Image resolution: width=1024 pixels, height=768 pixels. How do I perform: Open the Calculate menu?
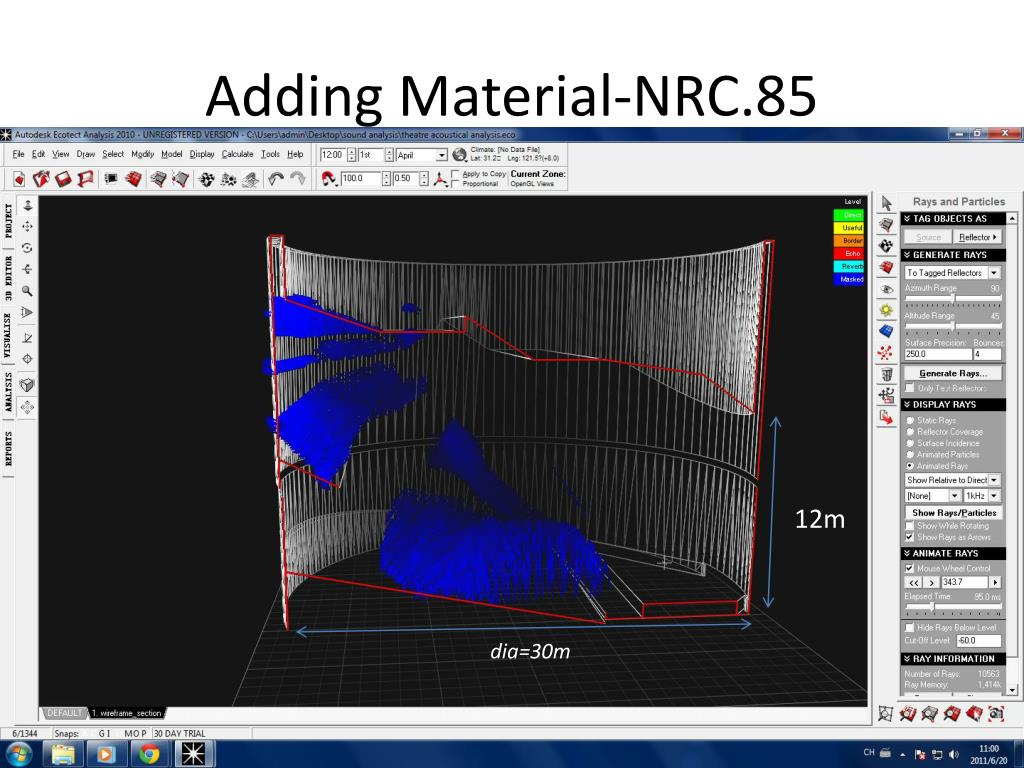point(237,154)
